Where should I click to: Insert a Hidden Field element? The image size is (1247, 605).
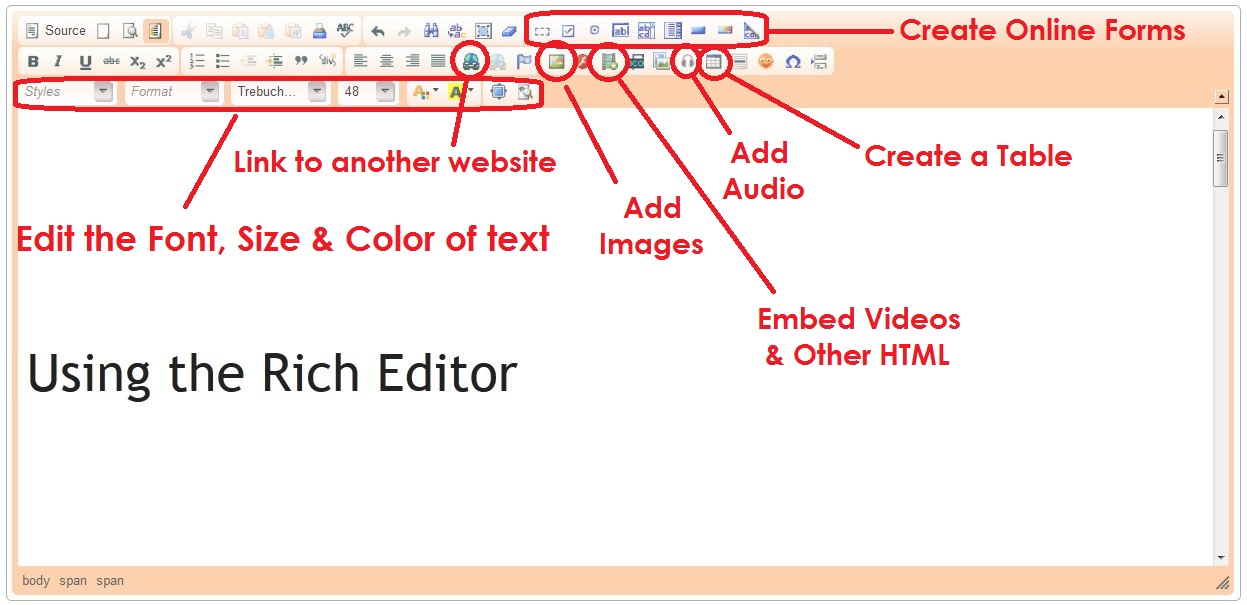tap(751, 31)
